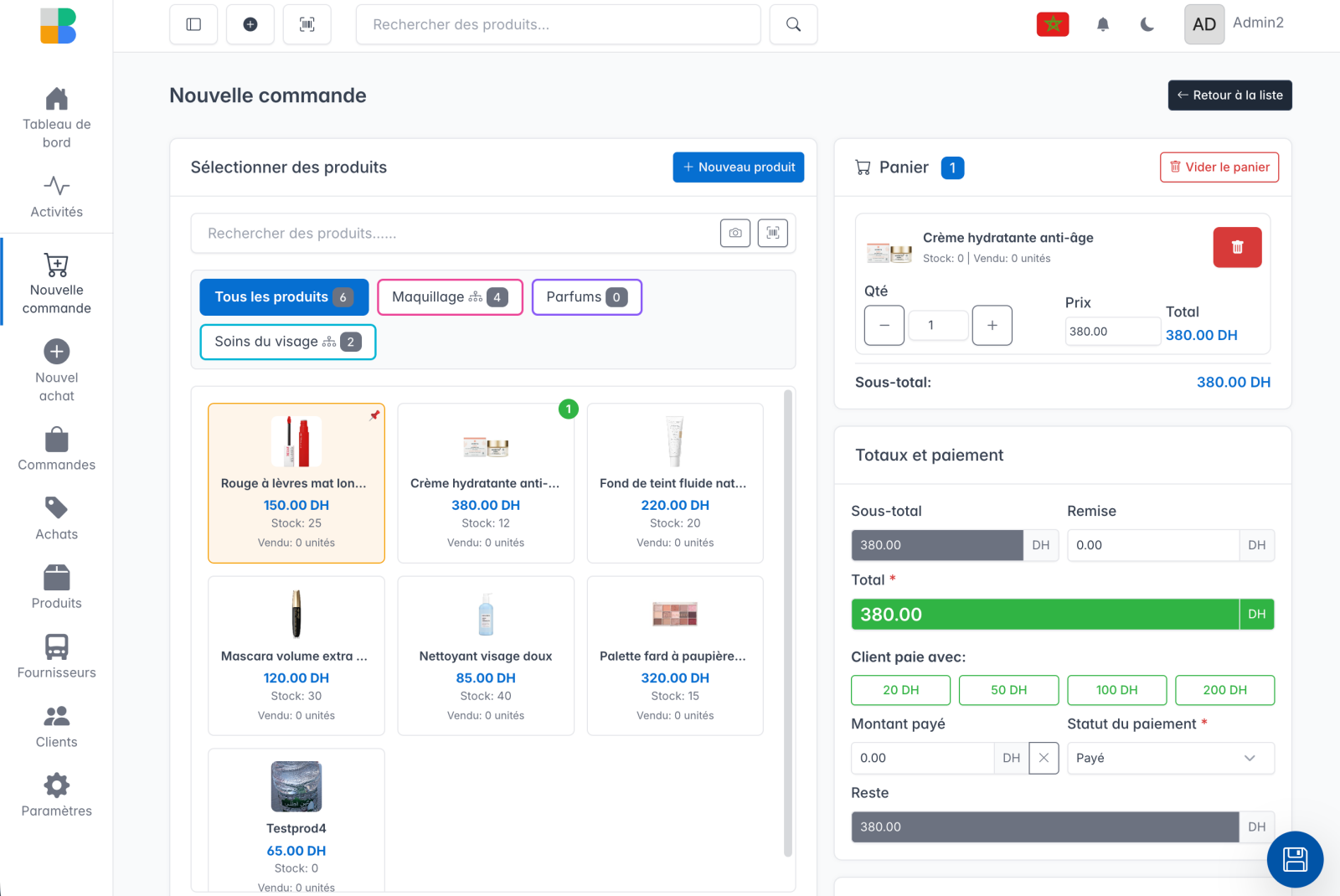Click the camera icon in product search
The image size is (1340, 896).
coord(734,233)
